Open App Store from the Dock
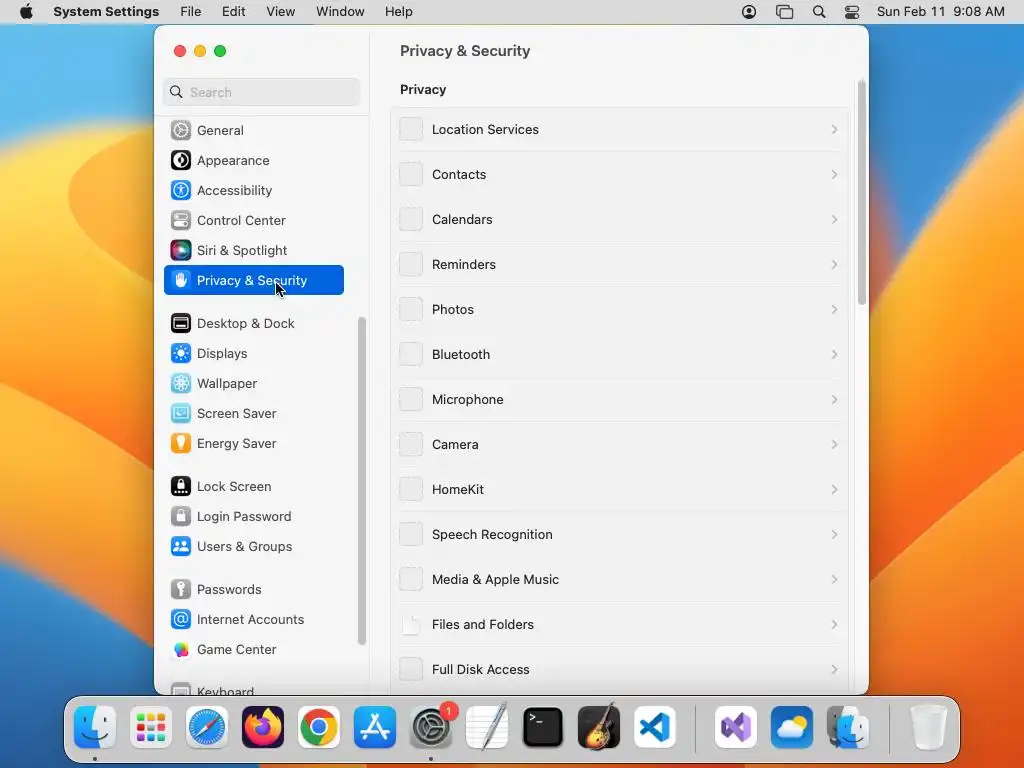1024x768 pixels. coord(375,727)
